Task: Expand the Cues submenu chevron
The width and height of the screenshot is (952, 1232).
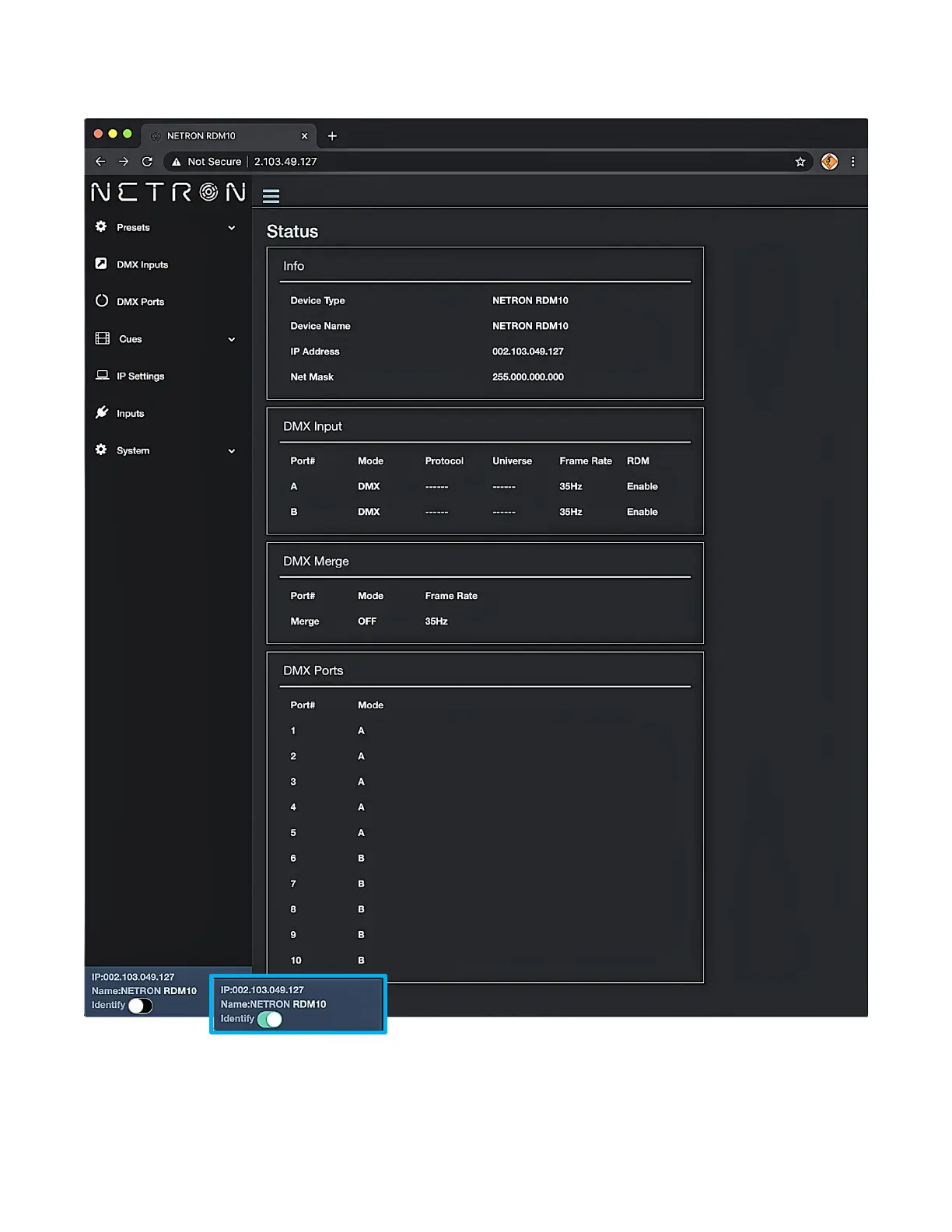Action: (232, 339)
